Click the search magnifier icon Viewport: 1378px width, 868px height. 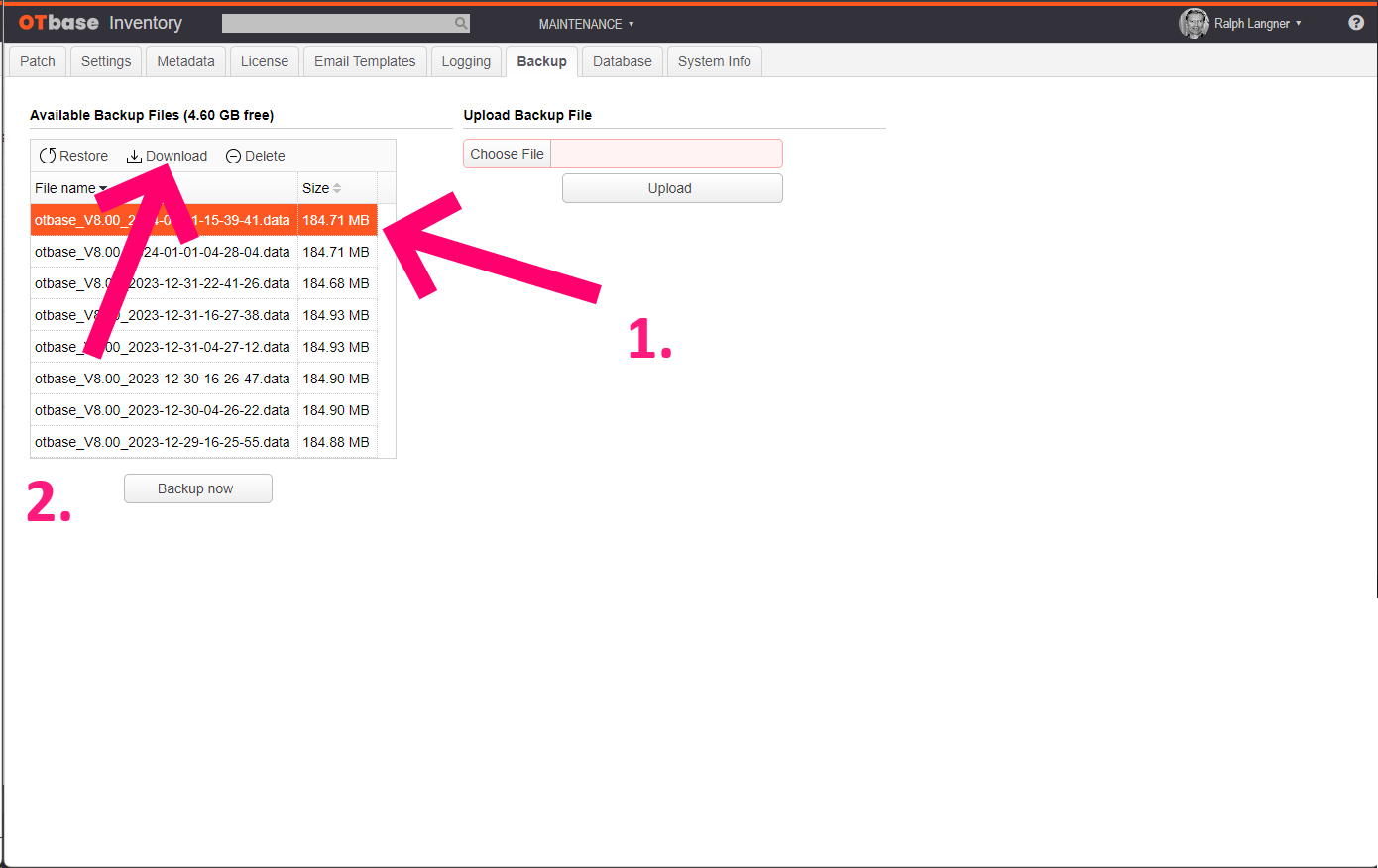point(461,23)
